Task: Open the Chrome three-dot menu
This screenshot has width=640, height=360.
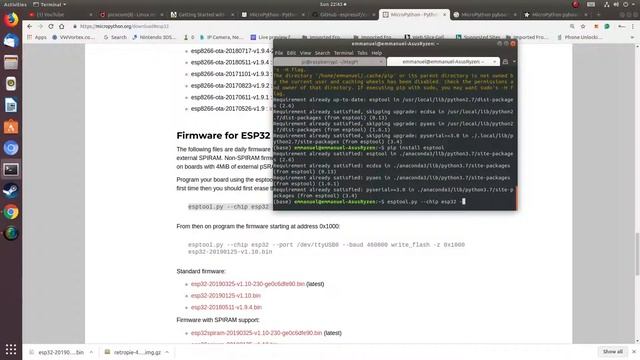Action: [633, 26]
